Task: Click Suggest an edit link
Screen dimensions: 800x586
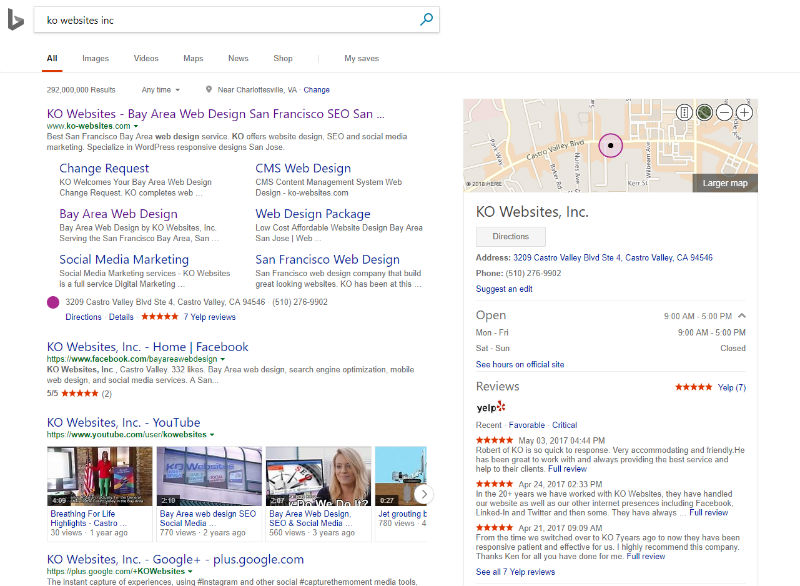Action: click(x=504, y=289)
